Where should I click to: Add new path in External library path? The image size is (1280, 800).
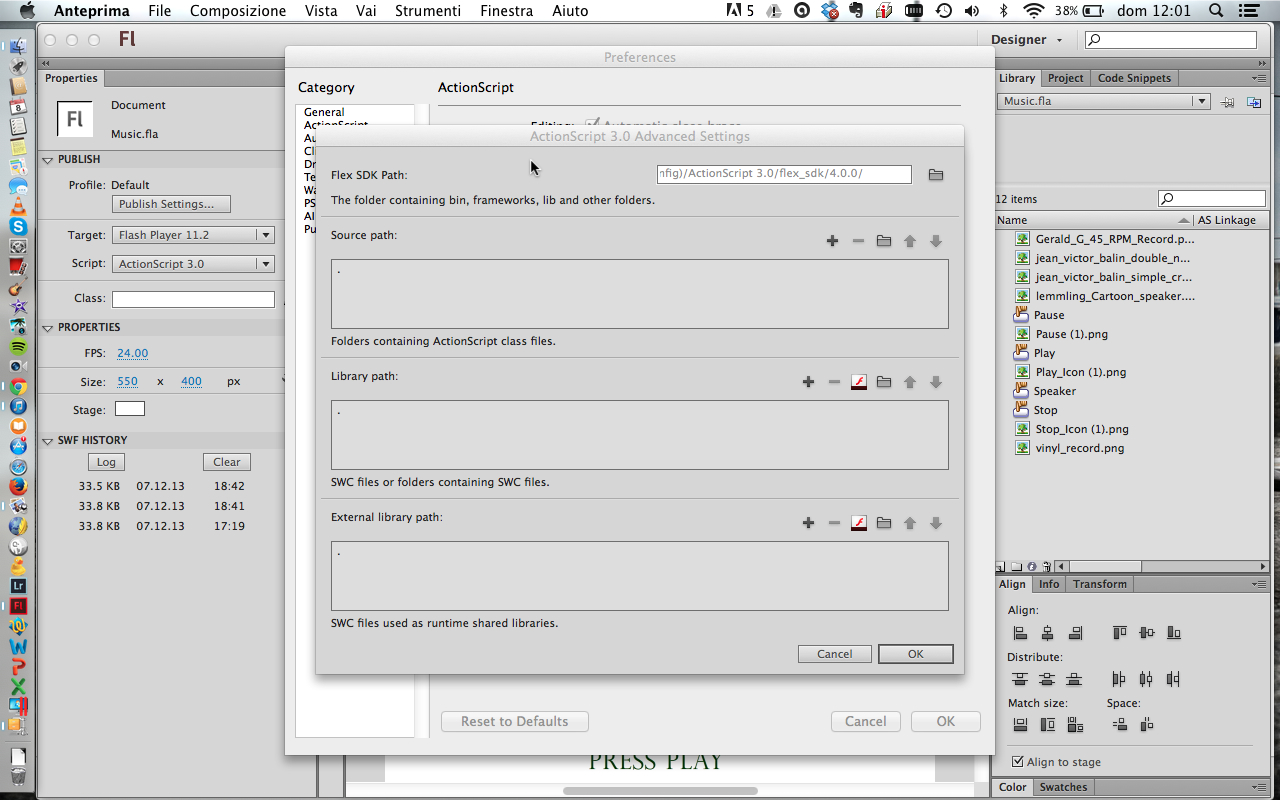pyautogui.click(x=808, y=523)
